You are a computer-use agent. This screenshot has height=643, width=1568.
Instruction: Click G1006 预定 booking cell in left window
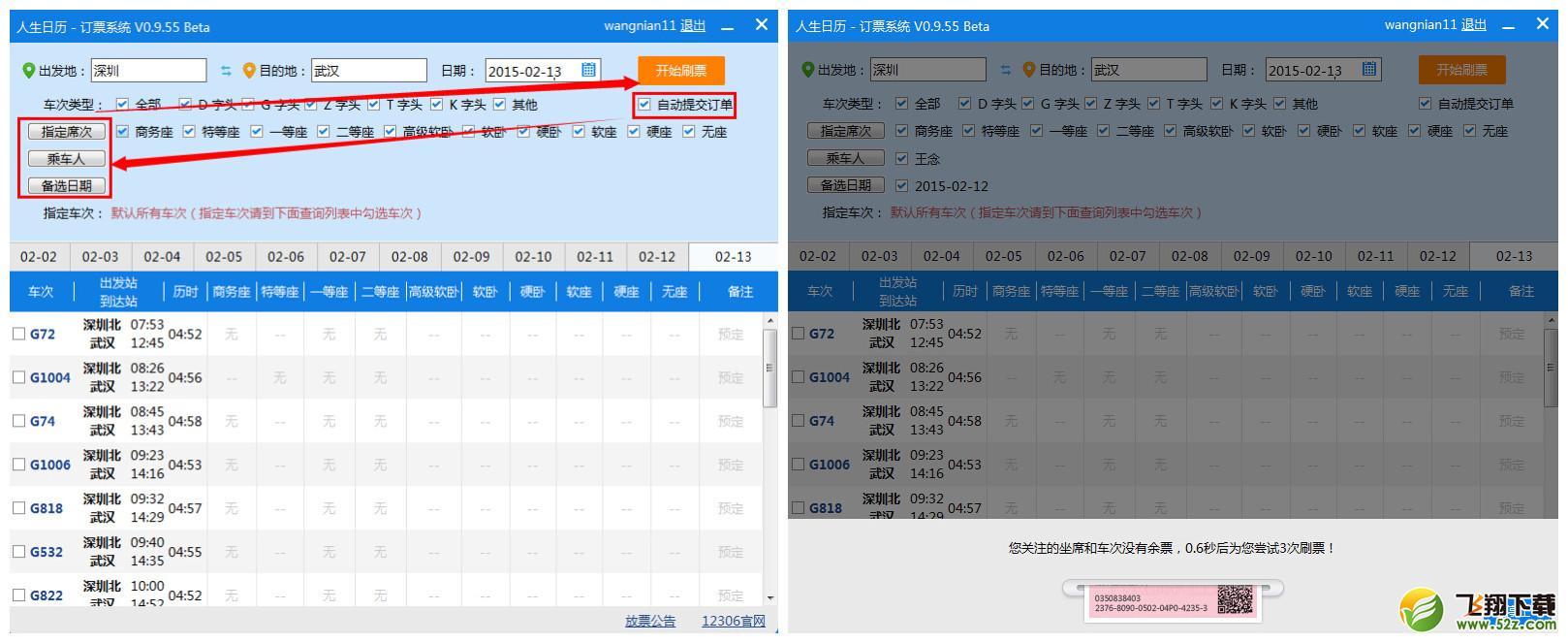tap(731, 465)
